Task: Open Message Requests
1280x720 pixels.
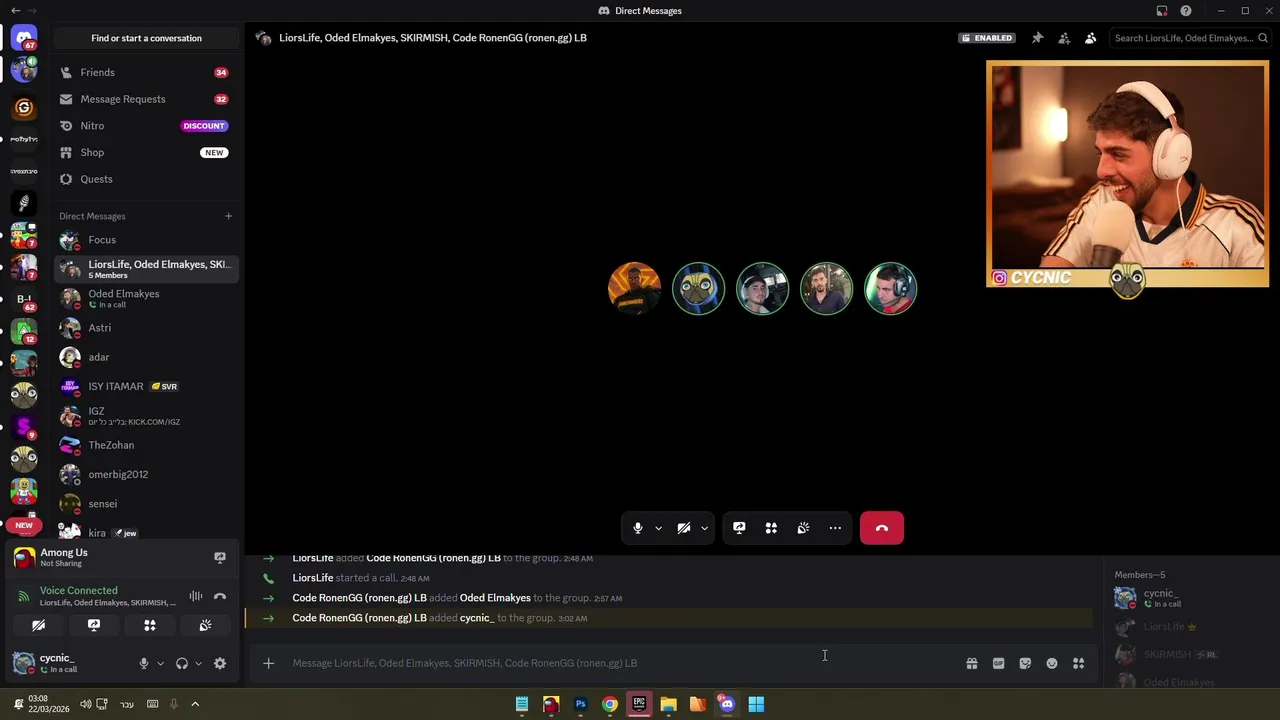Action: [146, 99]
